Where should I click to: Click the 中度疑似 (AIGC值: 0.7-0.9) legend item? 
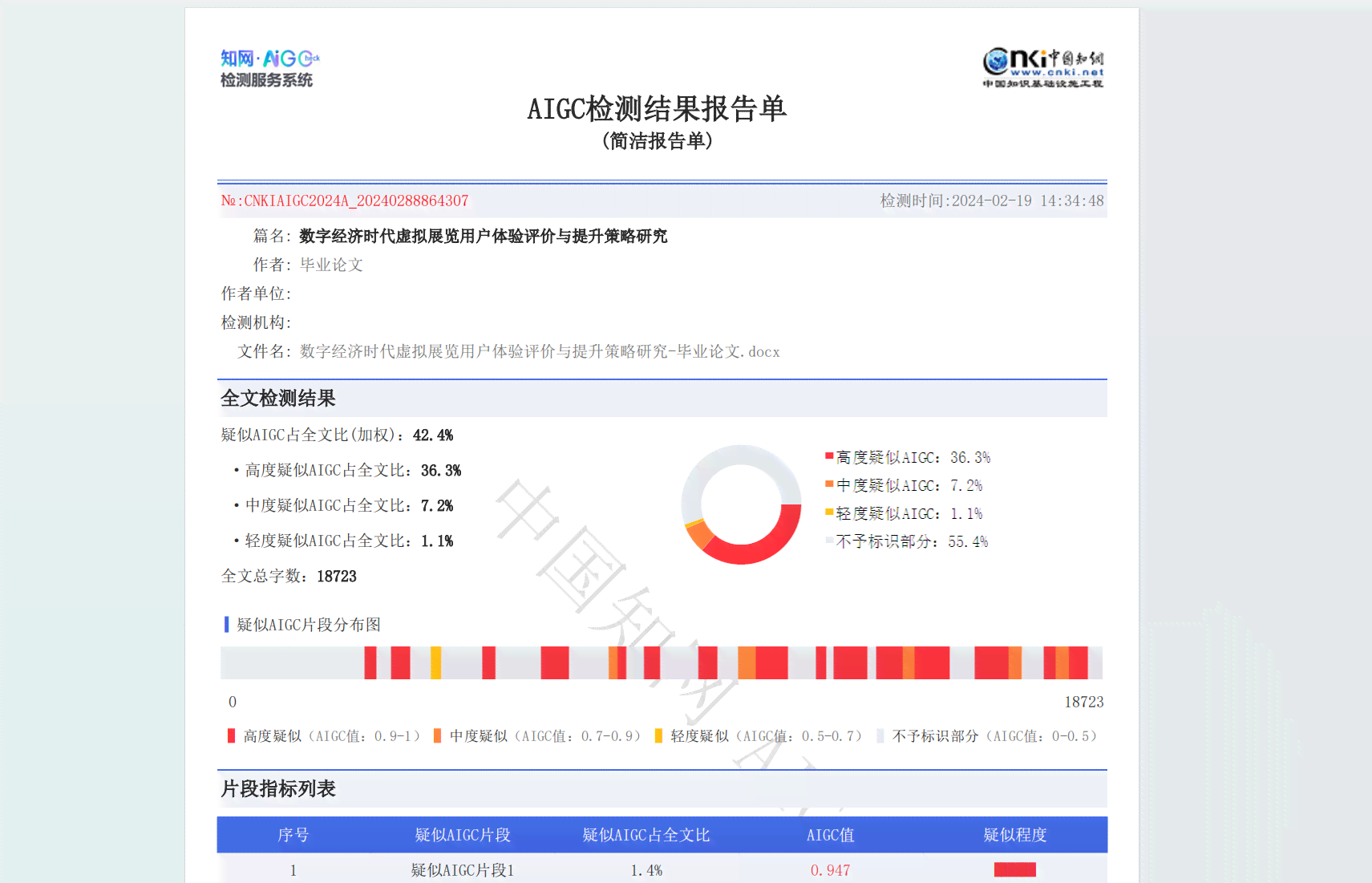point(536,735)
